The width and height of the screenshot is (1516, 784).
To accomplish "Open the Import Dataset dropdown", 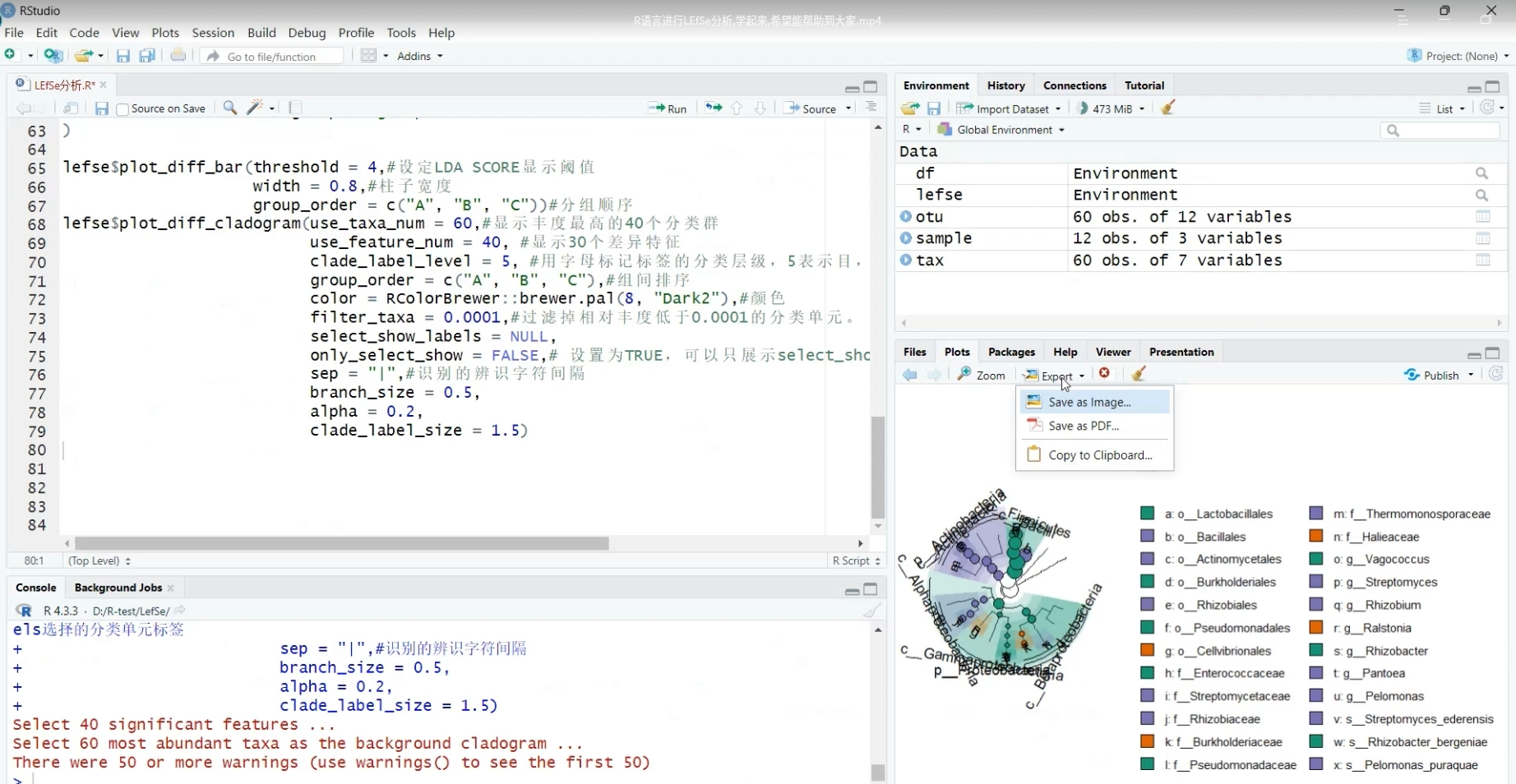I will pos(1009,108).
